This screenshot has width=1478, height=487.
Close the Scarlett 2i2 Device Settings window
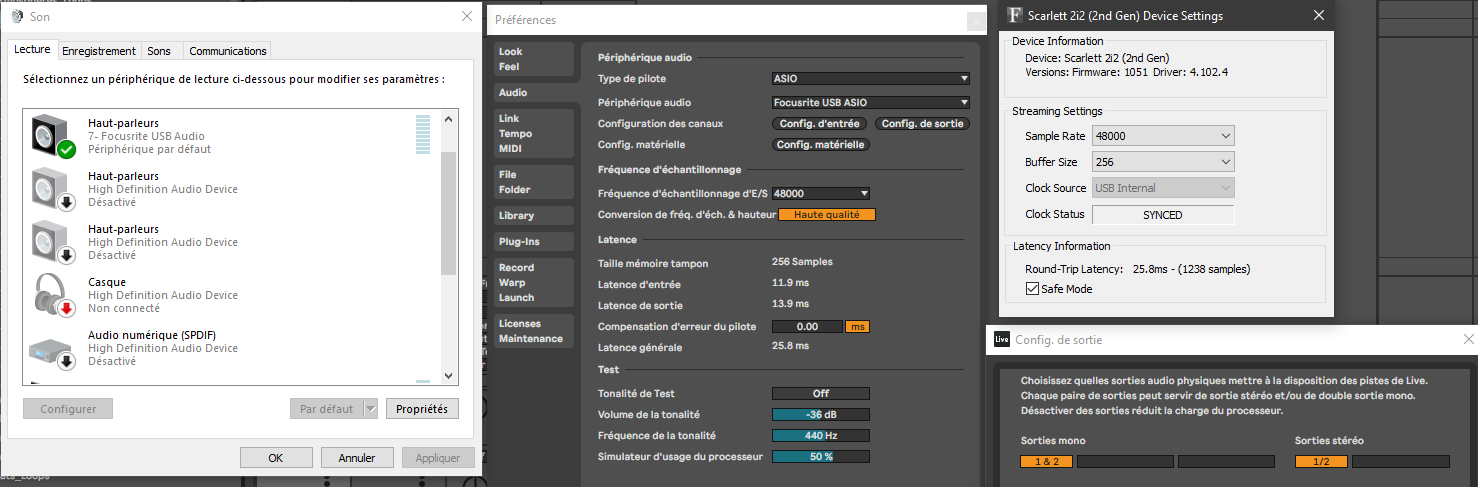pos(1319,15)
